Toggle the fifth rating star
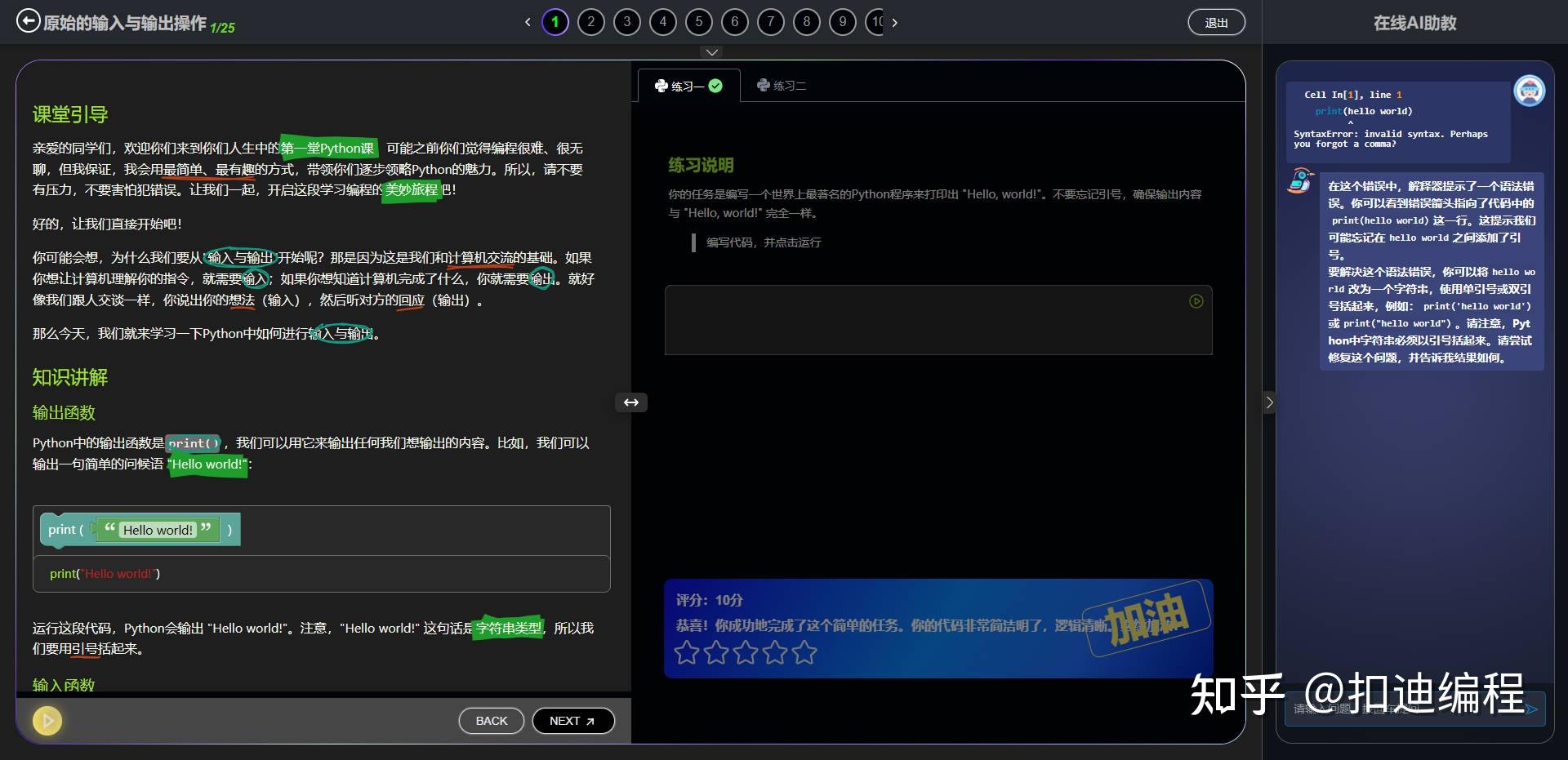This screenshot has height=760, width=1568. pyautogui.click(x=804, y=653)
